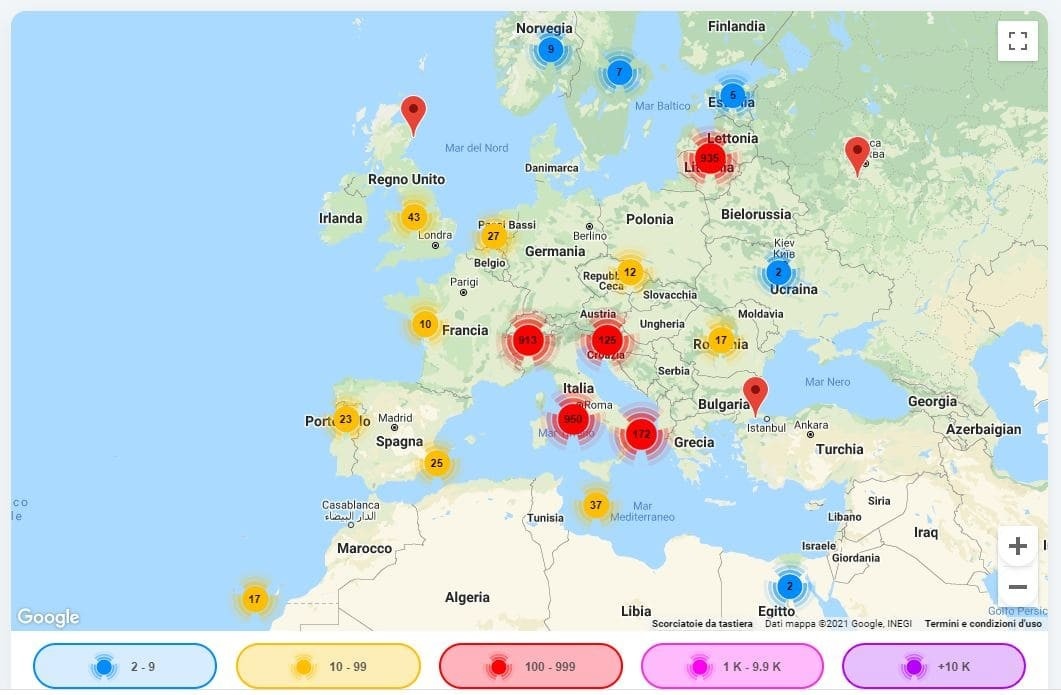Click the Parigi city label
The height and width of the screenshot is (695, 1061).
tap(464, 282)
